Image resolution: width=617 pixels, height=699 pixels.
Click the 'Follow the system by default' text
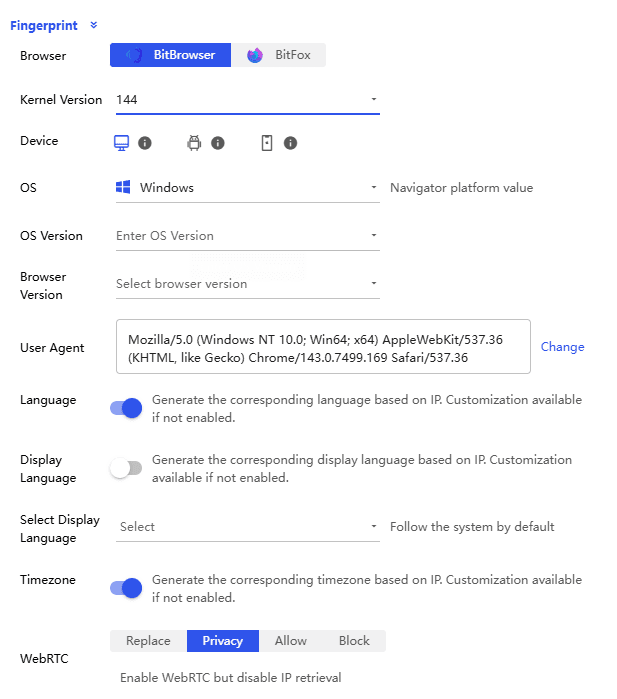coord(472,526)
